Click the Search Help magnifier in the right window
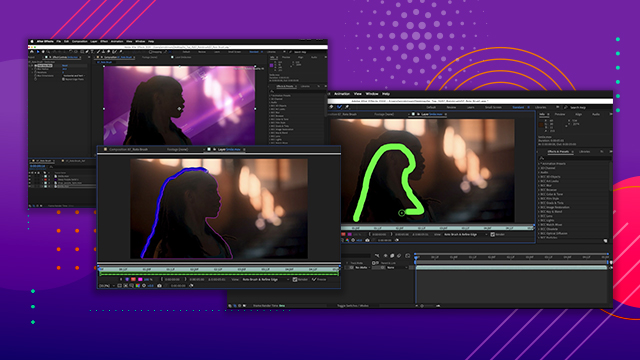 (x=566, y=107)
